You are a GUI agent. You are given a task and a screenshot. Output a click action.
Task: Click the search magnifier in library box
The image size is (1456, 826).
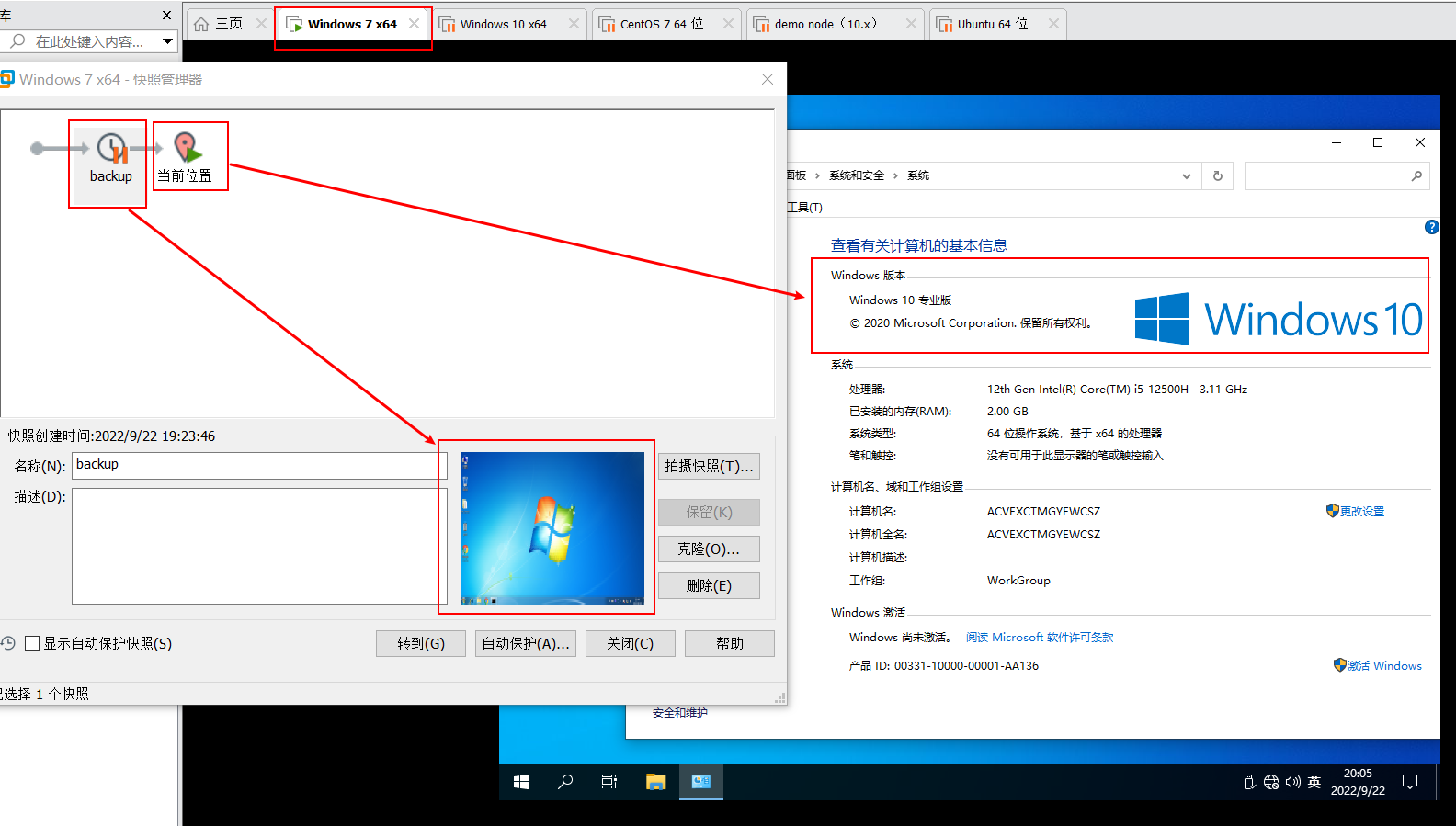[x=17, y=41]
